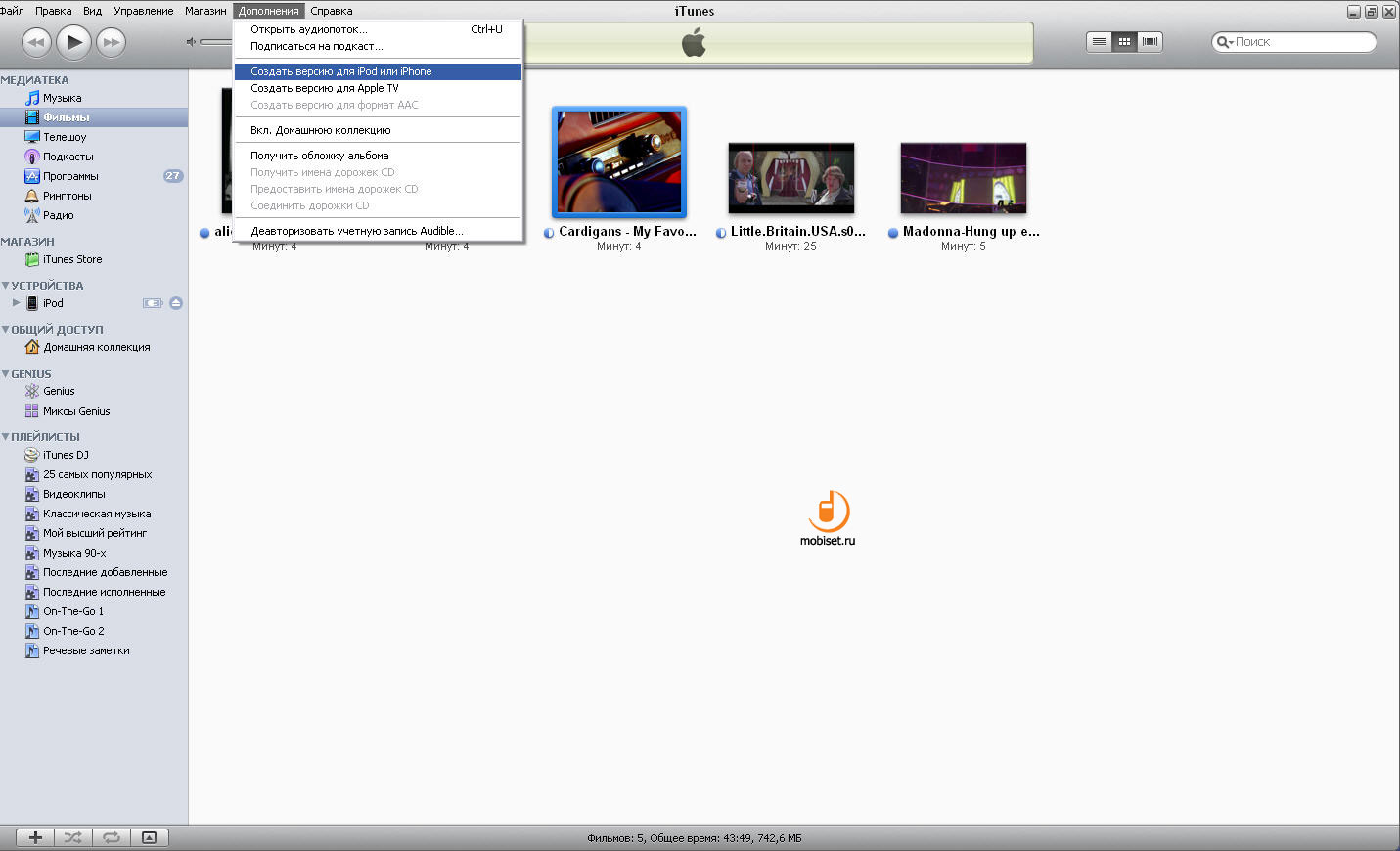Screen dimensions: 1400x851
Task: Skip to next track button
Action: pos(112,42)
